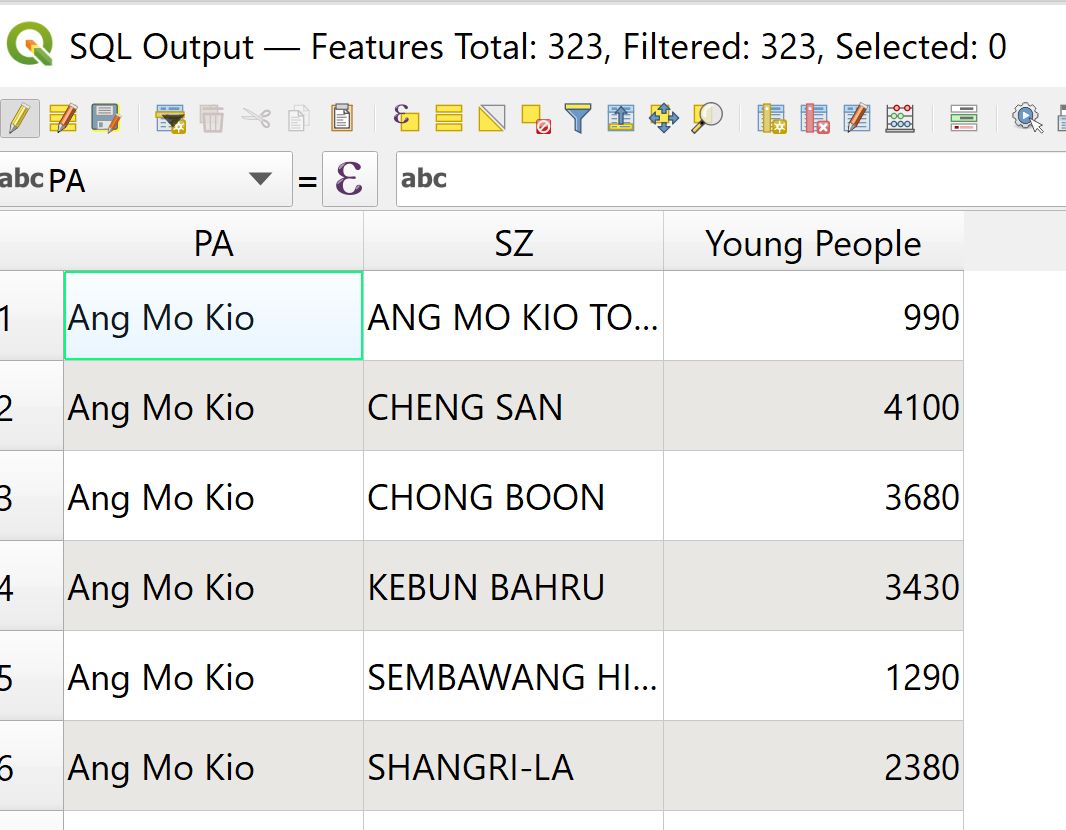Screen dimensions: 1066x830
Task: Paste features from the clipboard
Action: coord(342,119)
